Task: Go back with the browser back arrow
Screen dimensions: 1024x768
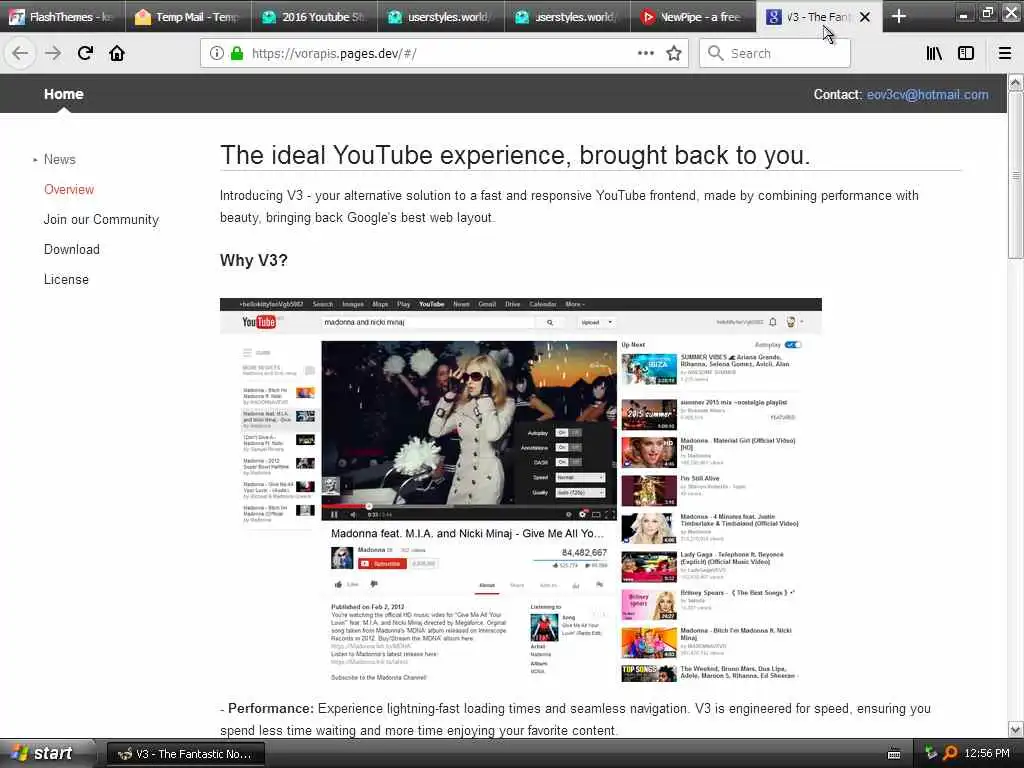Action: pos(20,53)
